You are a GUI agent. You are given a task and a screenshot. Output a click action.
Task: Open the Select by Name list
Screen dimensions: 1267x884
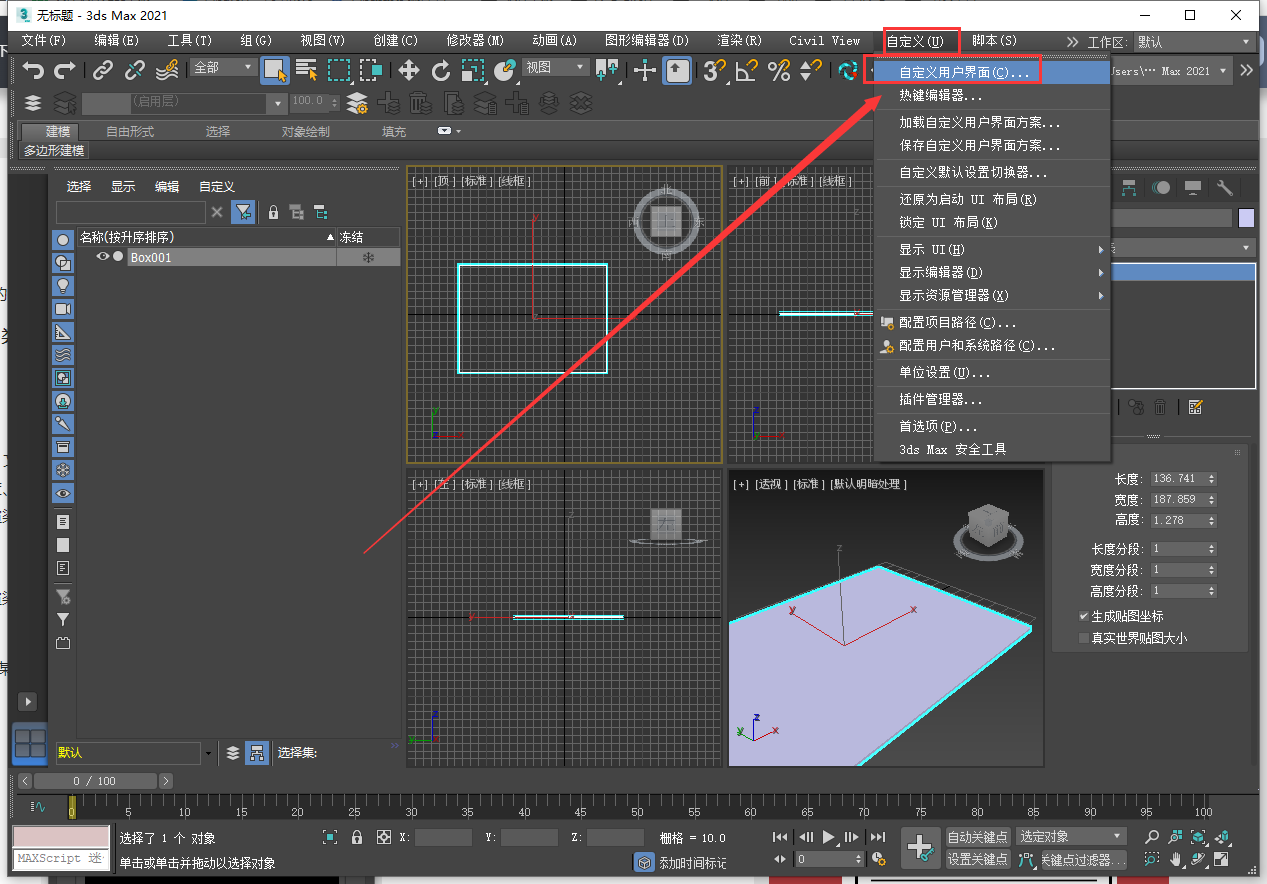(x=307, y=70)
